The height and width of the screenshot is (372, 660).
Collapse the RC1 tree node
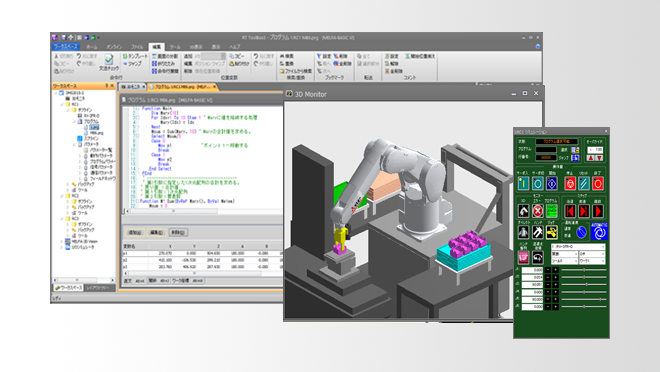61,104
